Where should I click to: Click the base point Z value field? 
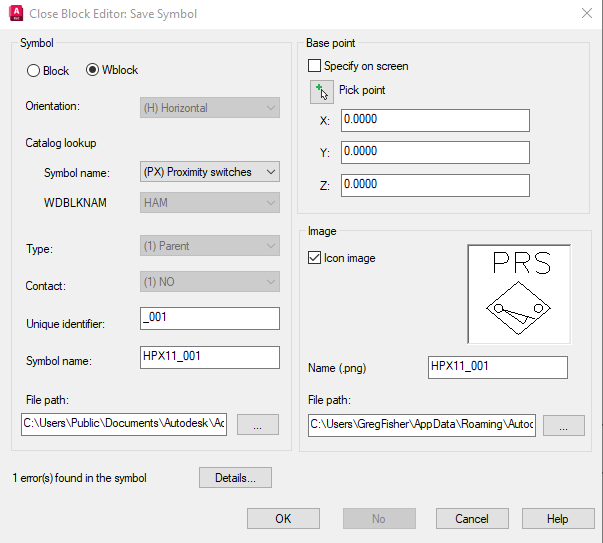click(434, 184)
